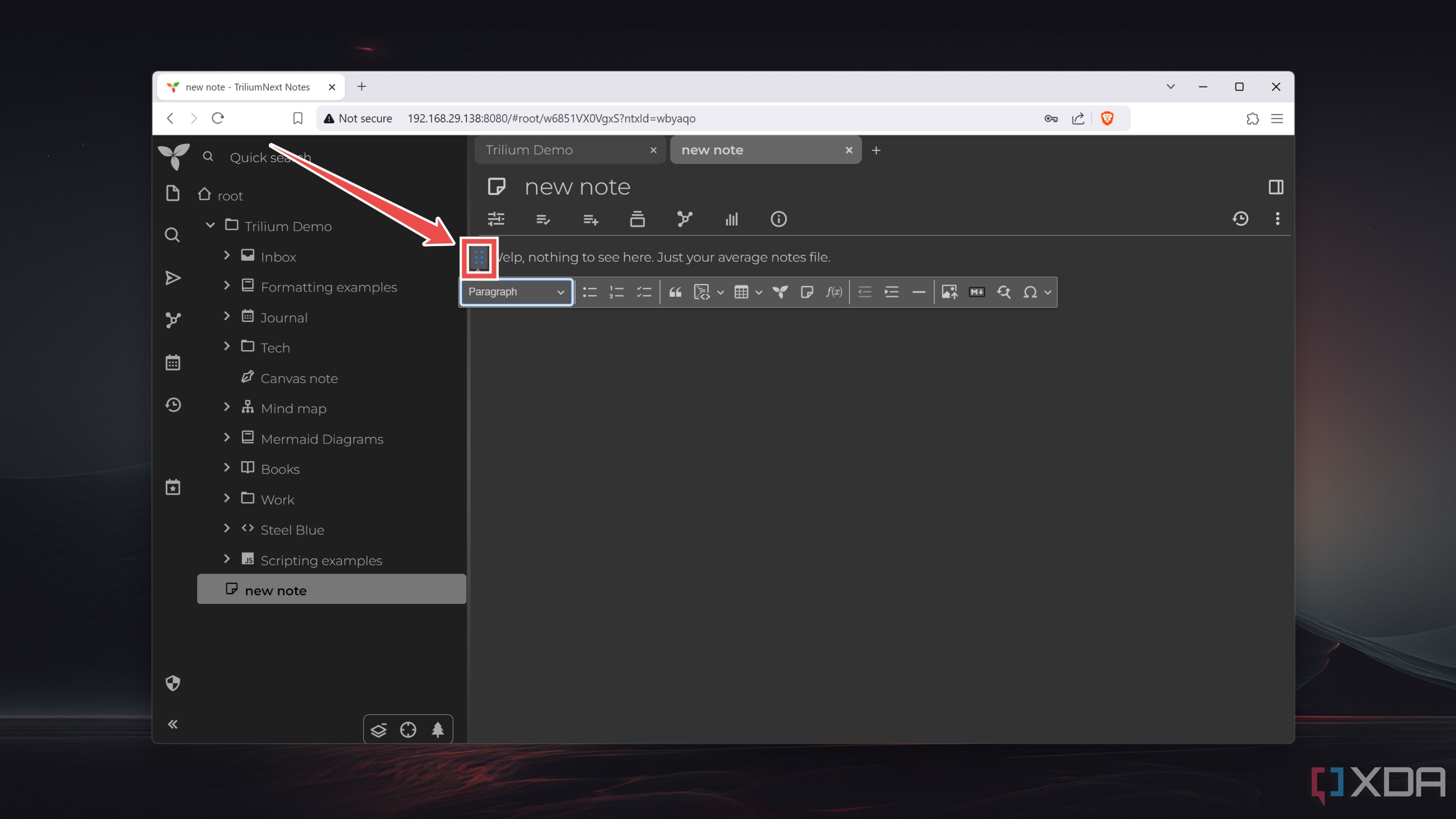Open basic properties ribbon icon
1456x819 pixels.
pos(496,219)
